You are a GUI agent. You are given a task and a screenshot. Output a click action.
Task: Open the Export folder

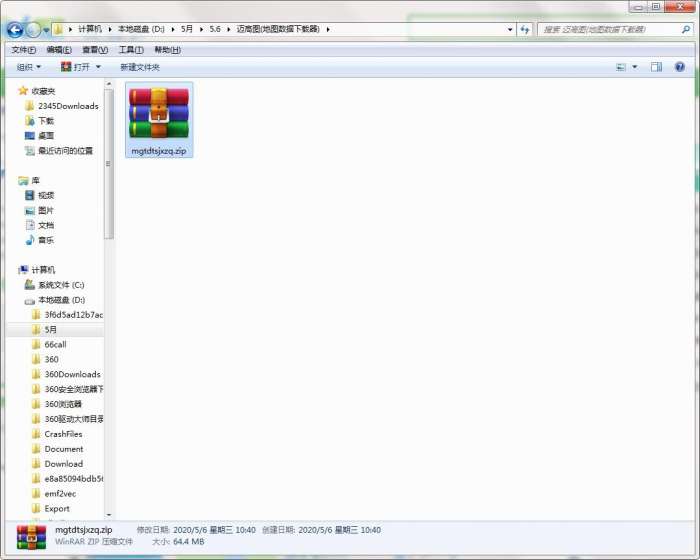[57, 509]
